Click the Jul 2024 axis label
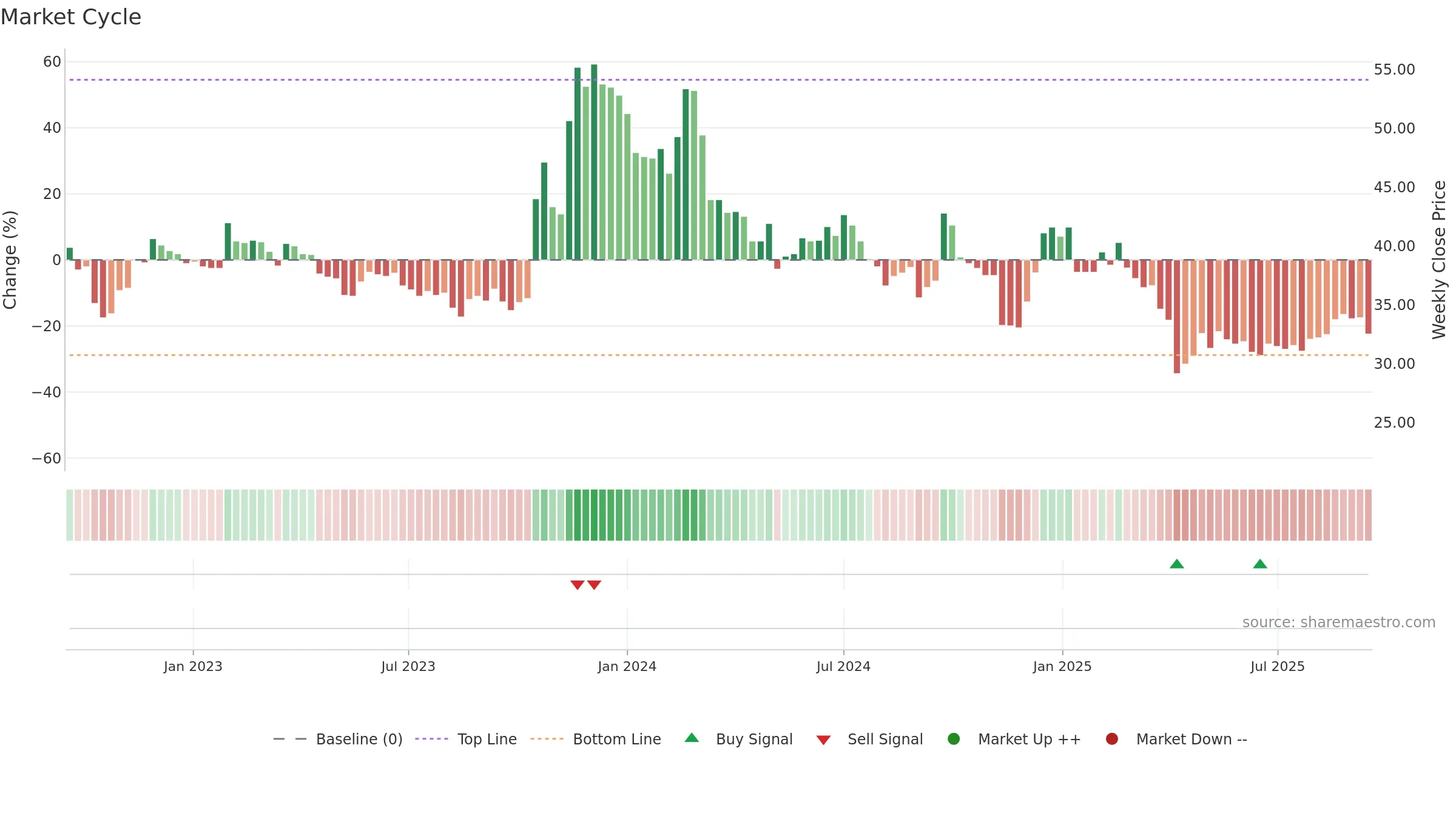The image size is (1456, 819). point(843,666)
